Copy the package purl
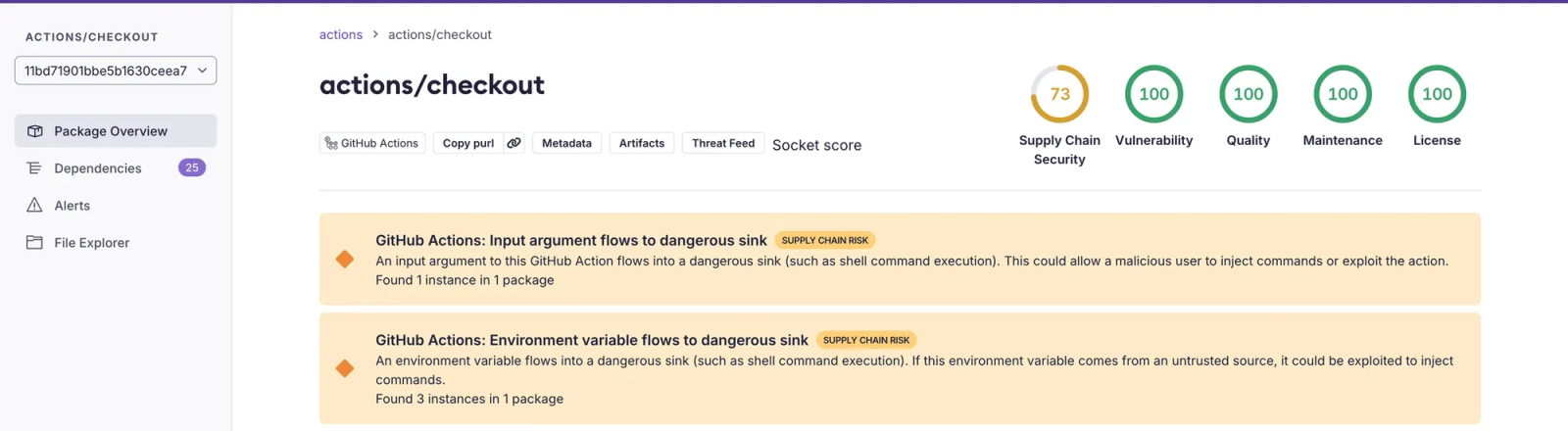Image resolution: width=1568 pixels, height=431 pixels. coord(467,143)
